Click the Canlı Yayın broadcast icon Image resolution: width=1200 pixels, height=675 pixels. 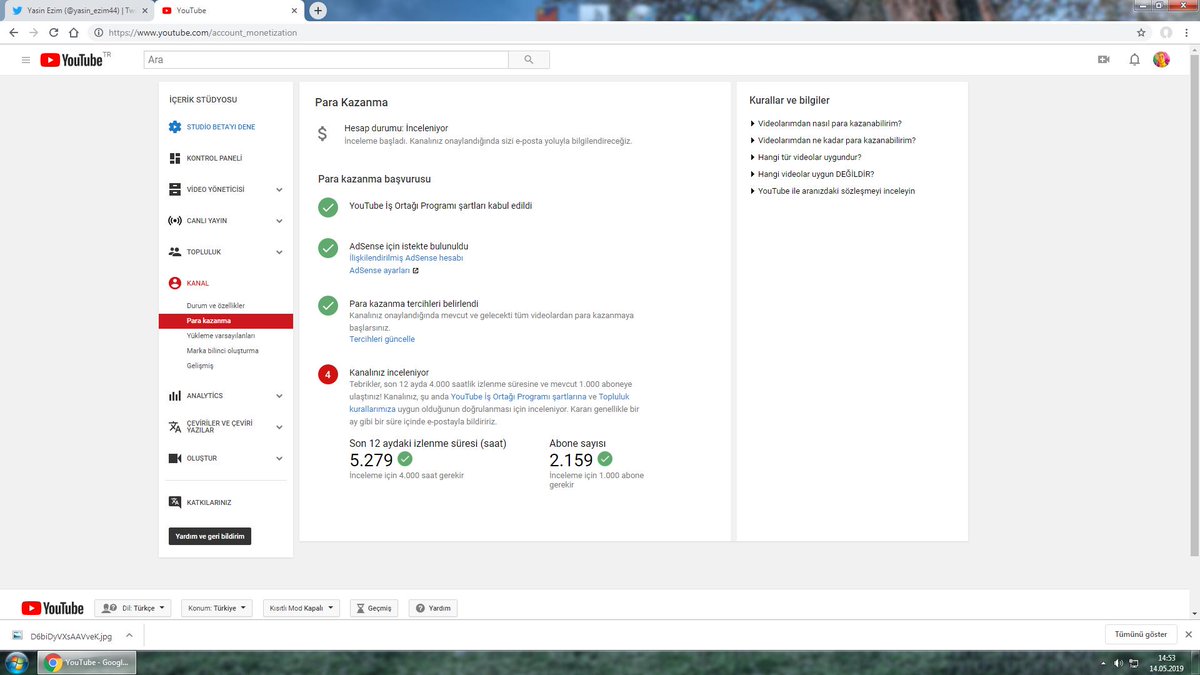175,220
